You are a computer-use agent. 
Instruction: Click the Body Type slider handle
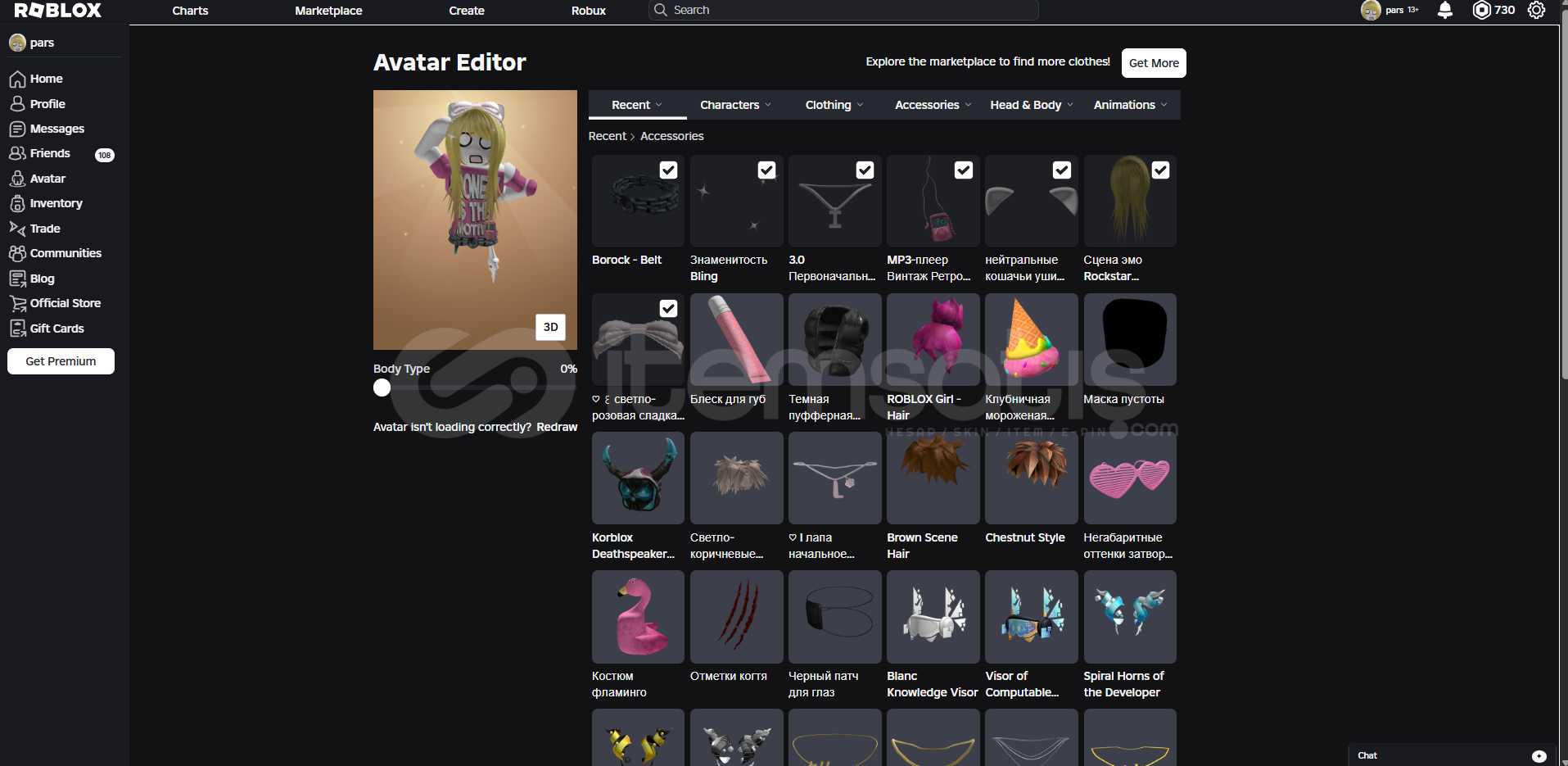[x=382, y=388]
